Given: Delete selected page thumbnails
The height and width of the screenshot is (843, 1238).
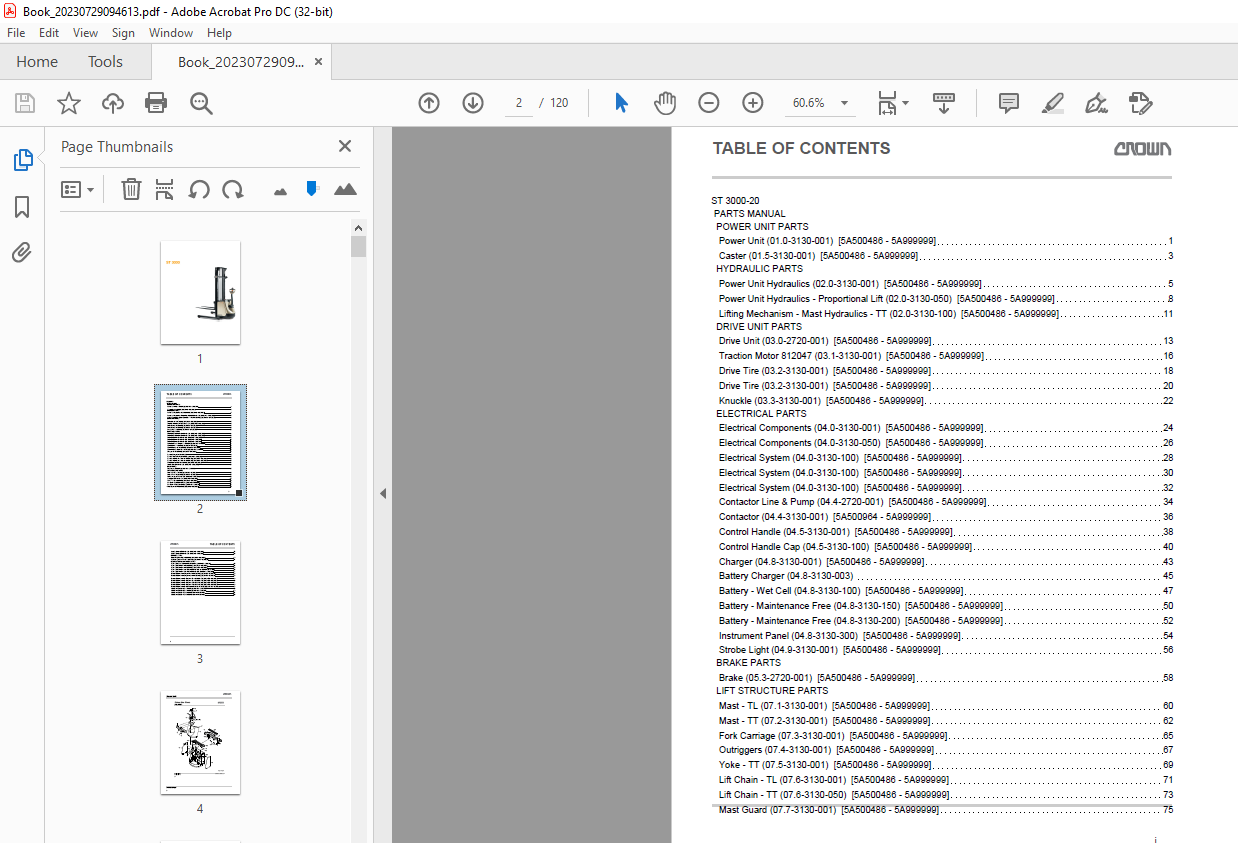Looking at the screenshot, I should click(x=131, y=189).
